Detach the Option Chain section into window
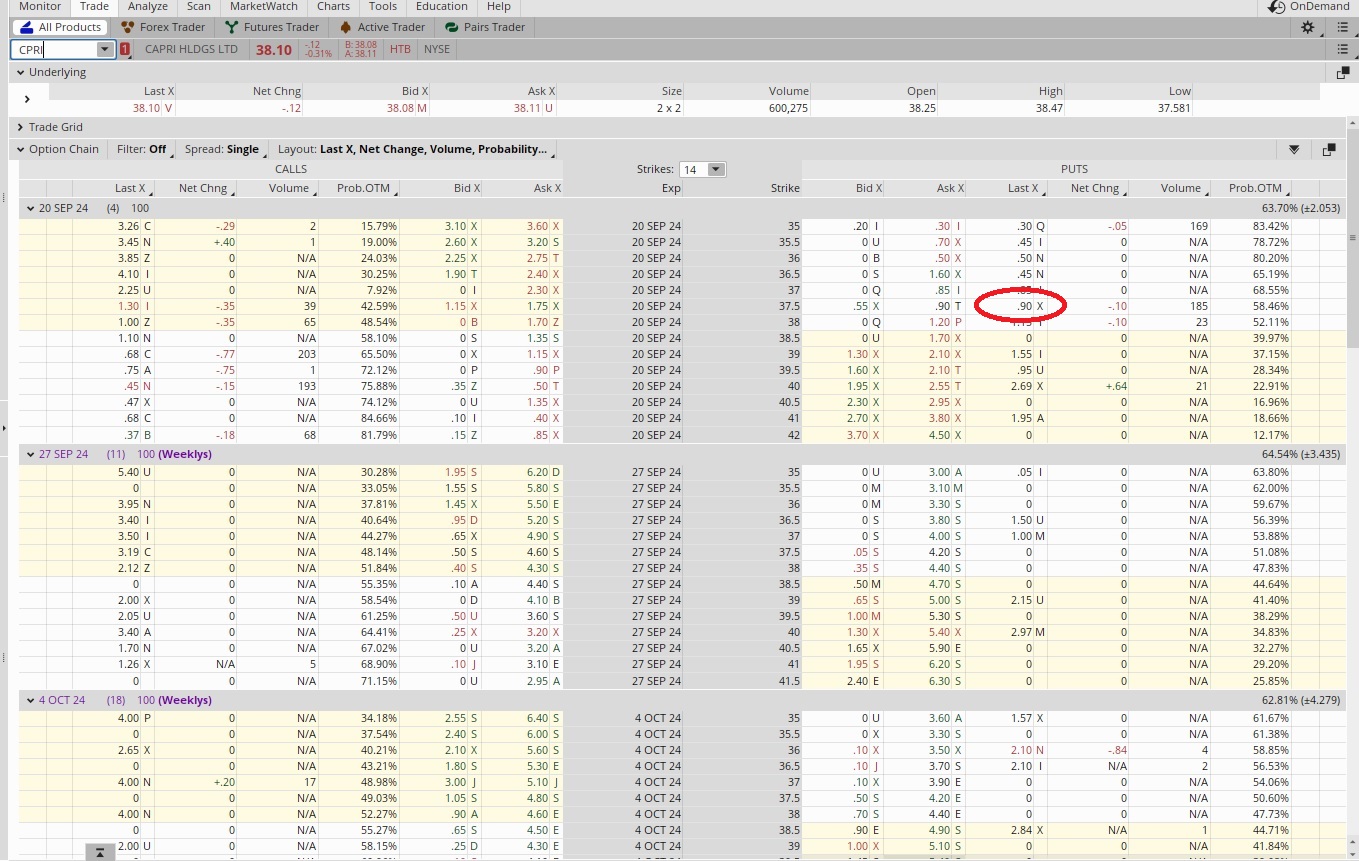Viewport: 1359px width, 861px height. coord(1329,149)
